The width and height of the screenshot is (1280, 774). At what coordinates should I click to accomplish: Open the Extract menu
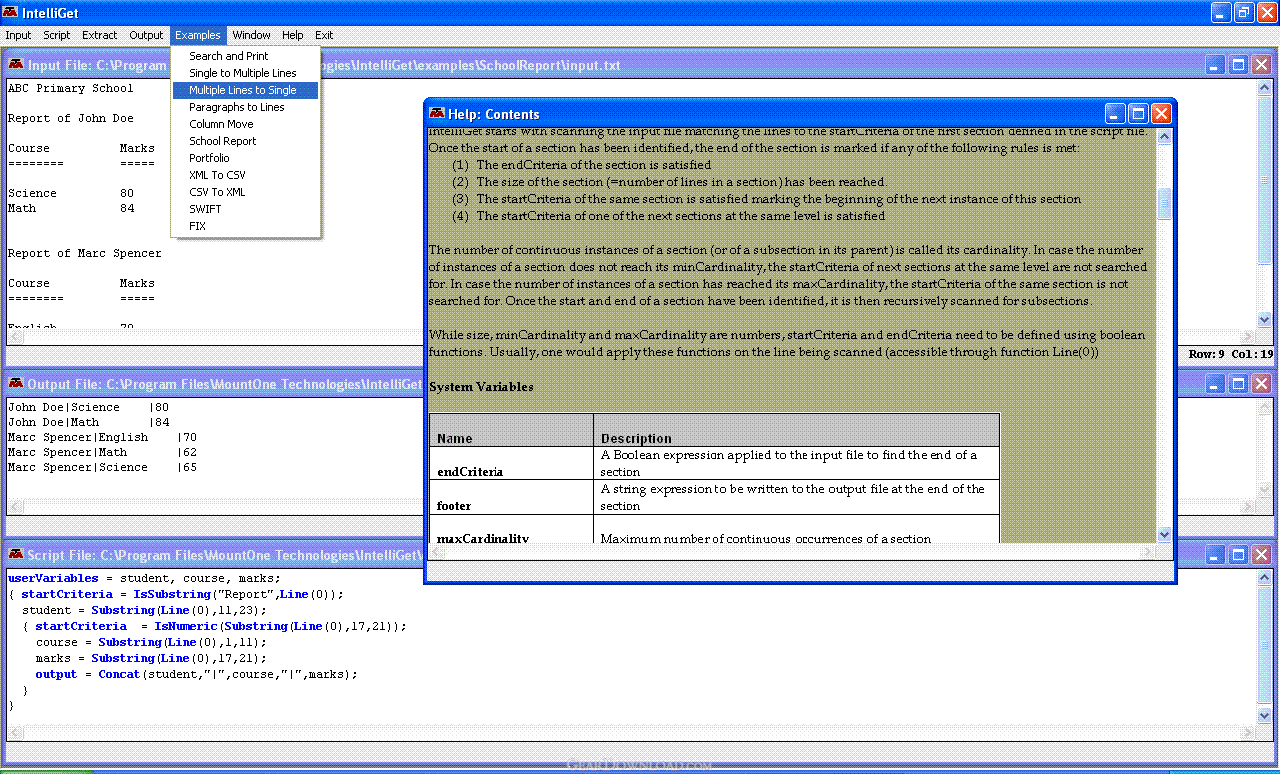pyautogui.click(x=100, y=35)
